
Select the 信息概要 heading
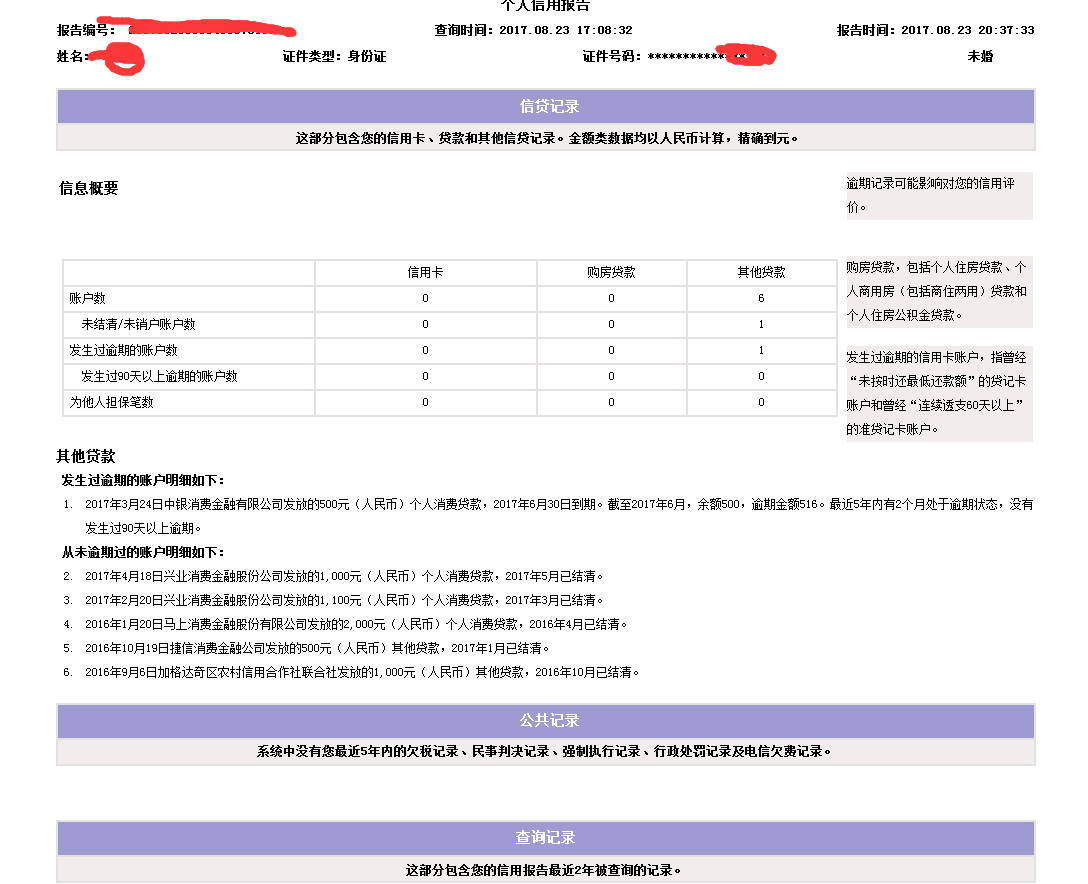click(x=88, y=188)
